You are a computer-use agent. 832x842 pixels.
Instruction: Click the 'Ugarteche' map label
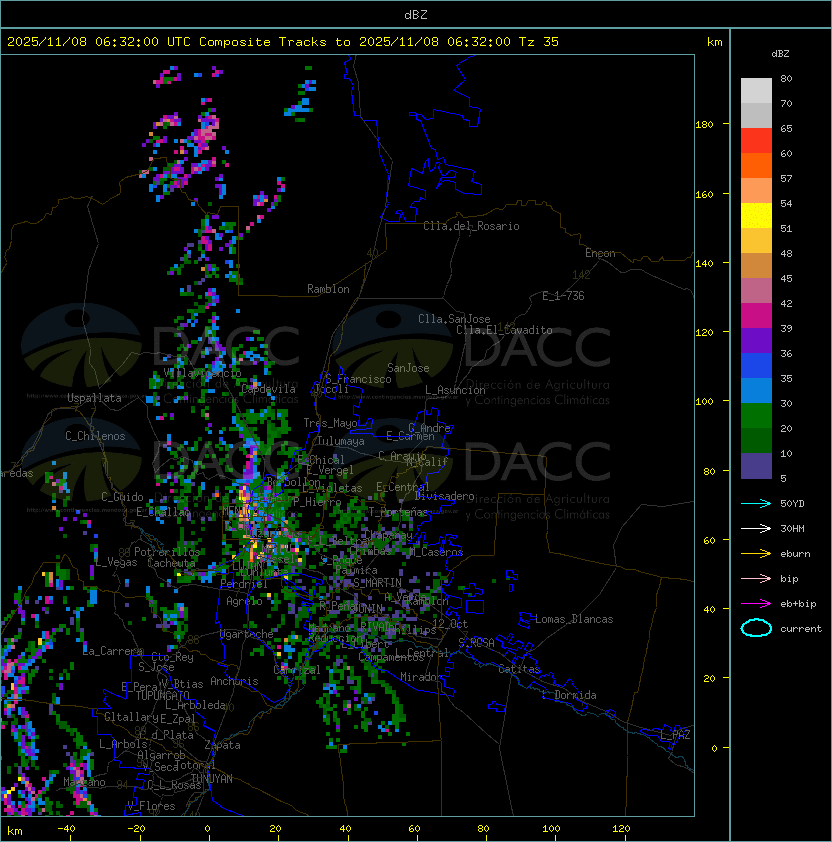click(x=247, y=634)
